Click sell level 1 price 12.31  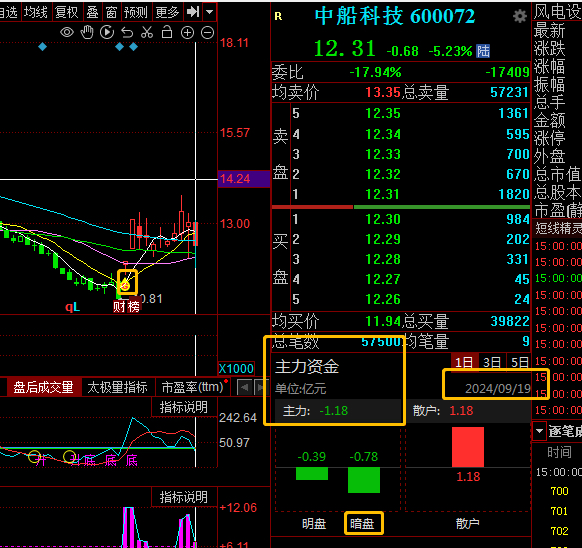383,194
